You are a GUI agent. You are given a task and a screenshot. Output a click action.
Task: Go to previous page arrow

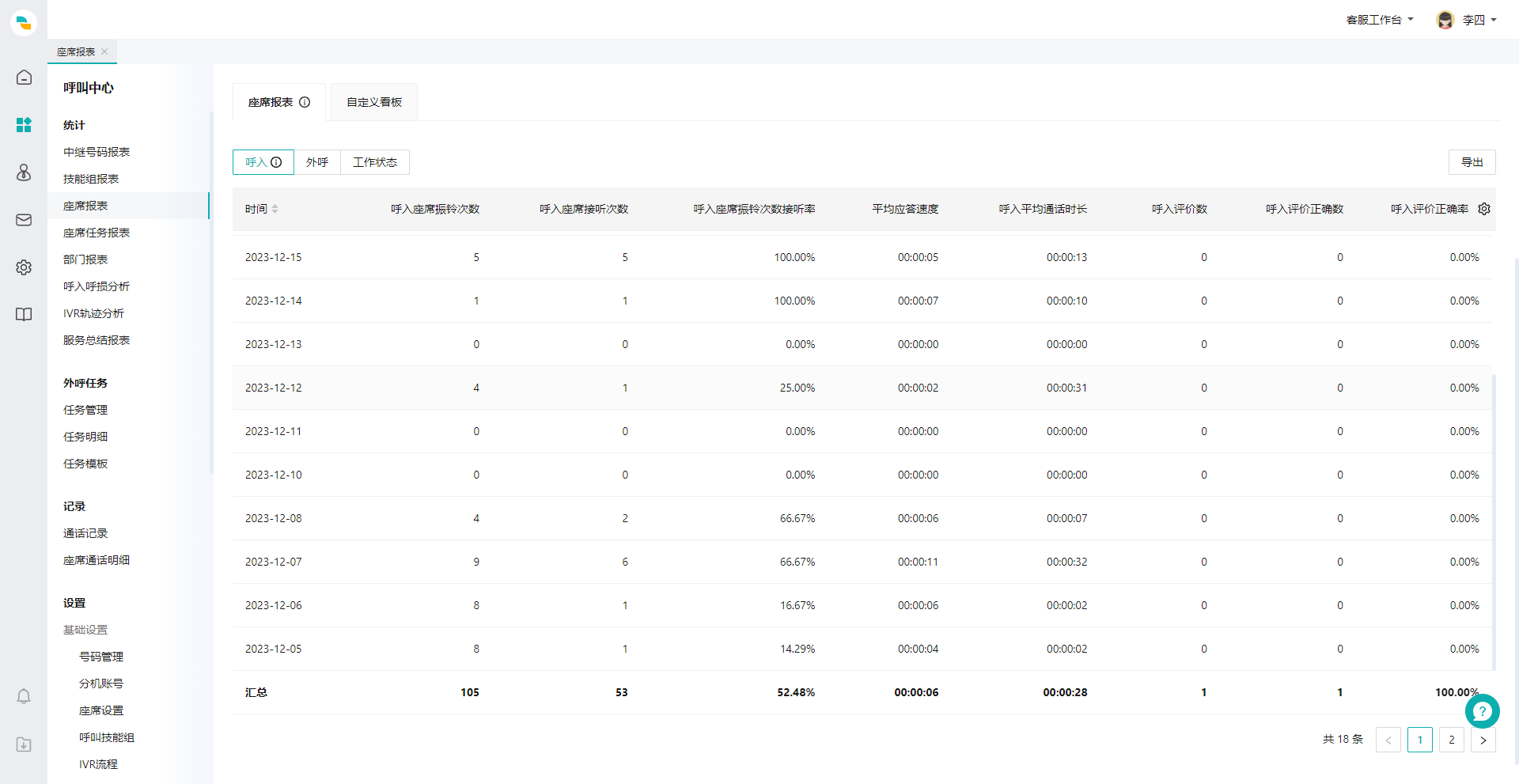[x=1388, y=740]
